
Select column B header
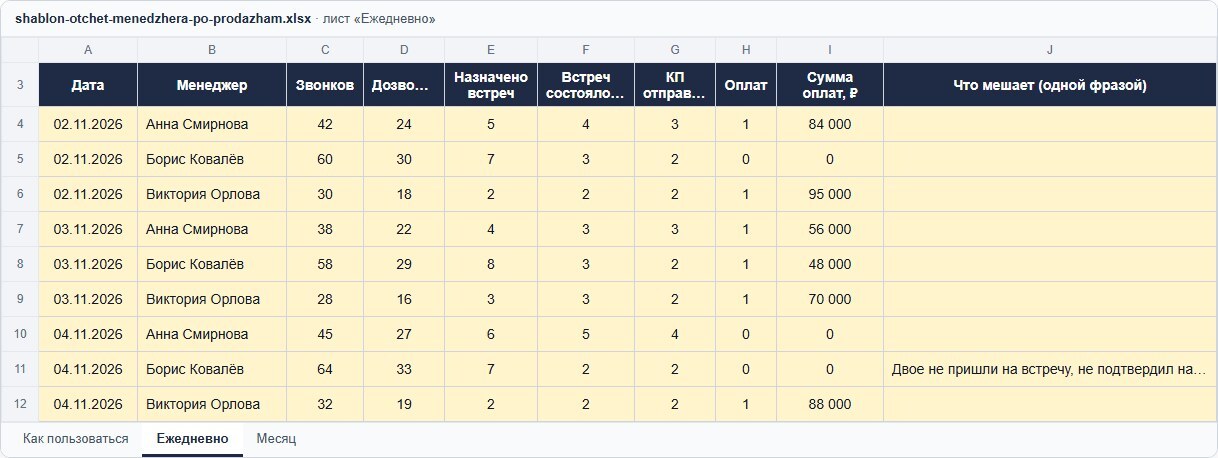[212, 50]
